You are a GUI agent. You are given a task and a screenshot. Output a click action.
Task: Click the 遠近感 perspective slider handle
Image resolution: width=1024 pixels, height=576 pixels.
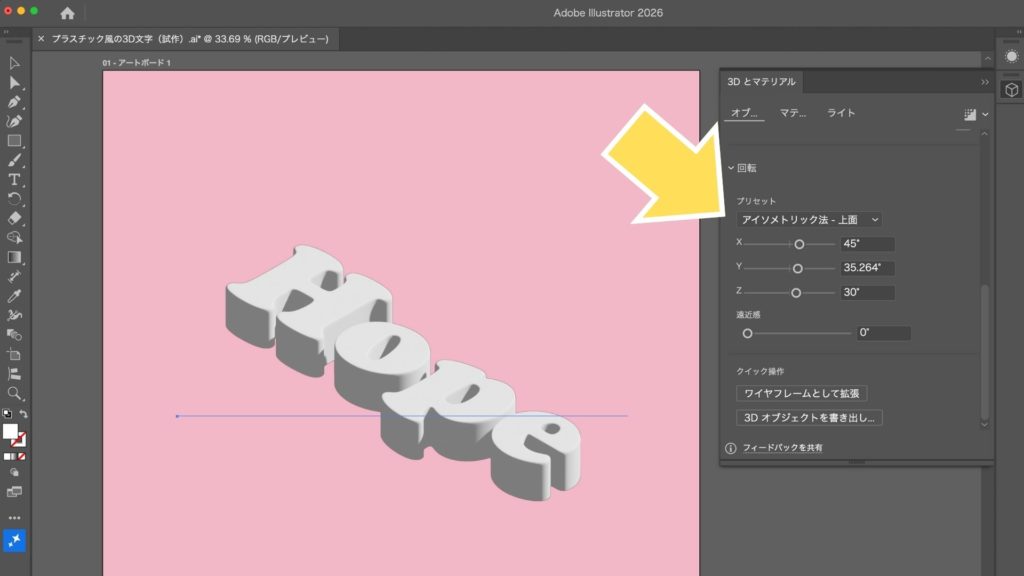(747, 333)
